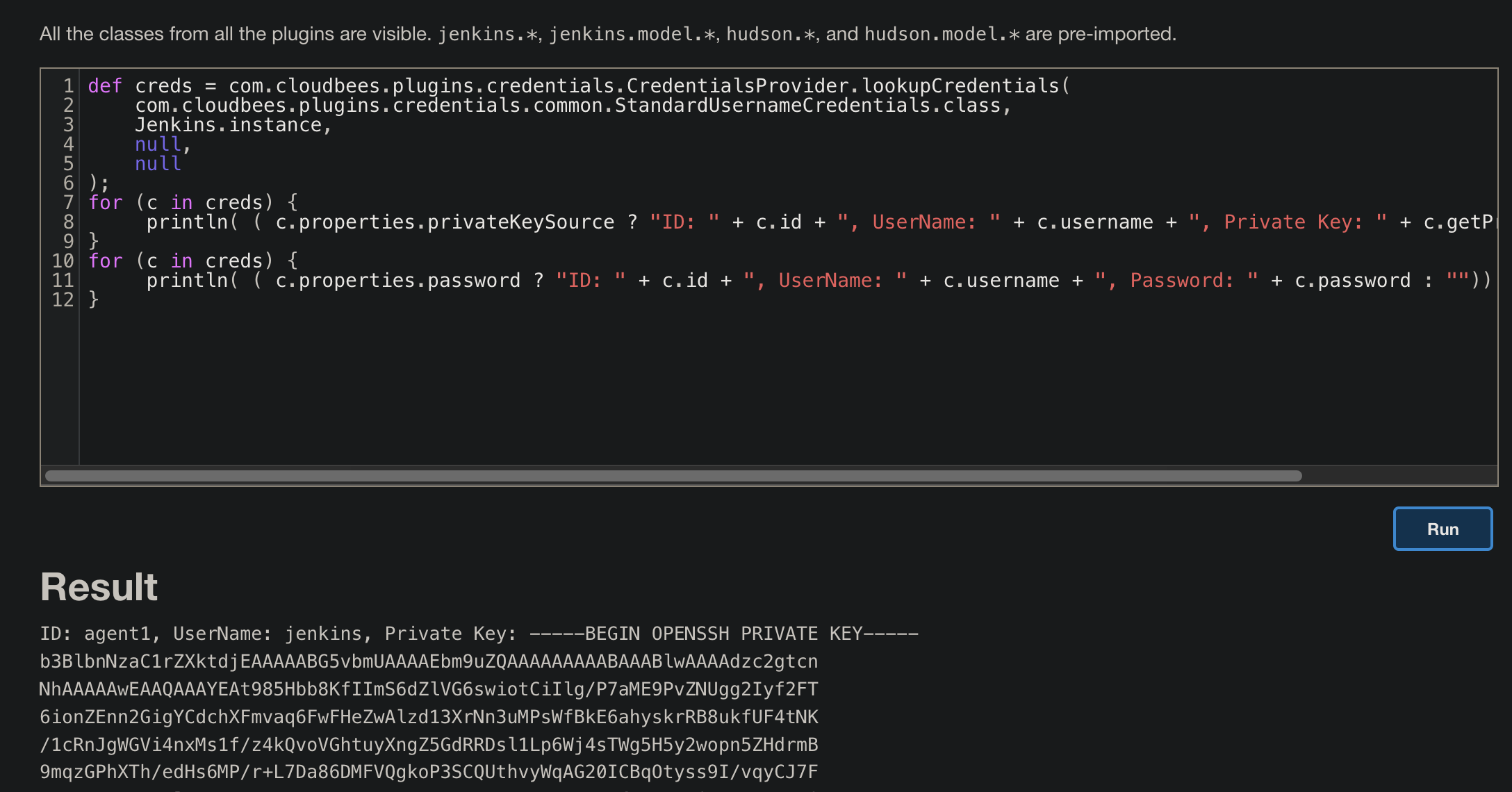Image resolution: width=1512 pixels, height=792 pixels.
Task: Click output line starting '9mqzGPhXTh/edHs6MP'
Action: pos(429,772)
